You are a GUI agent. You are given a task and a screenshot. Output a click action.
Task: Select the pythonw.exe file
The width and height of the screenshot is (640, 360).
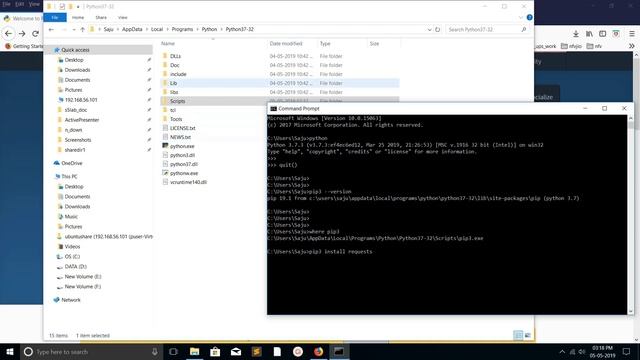(x=184, y=173)
